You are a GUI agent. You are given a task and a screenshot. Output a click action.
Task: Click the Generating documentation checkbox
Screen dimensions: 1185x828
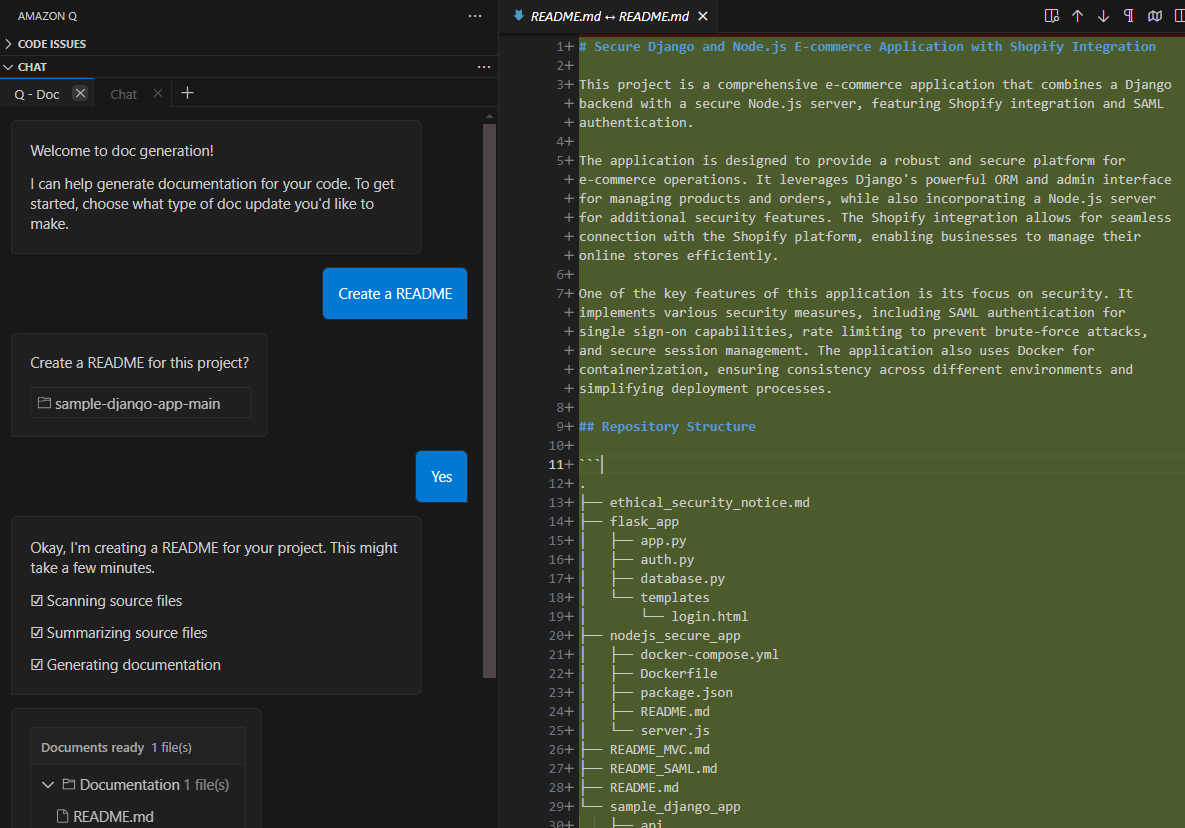[36, 665]
